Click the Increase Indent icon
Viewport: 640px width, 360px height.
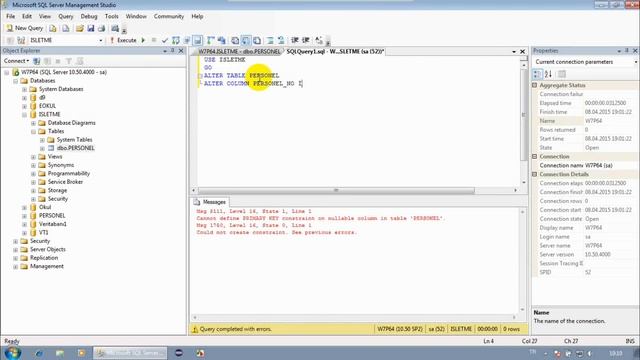pos(305,40)
